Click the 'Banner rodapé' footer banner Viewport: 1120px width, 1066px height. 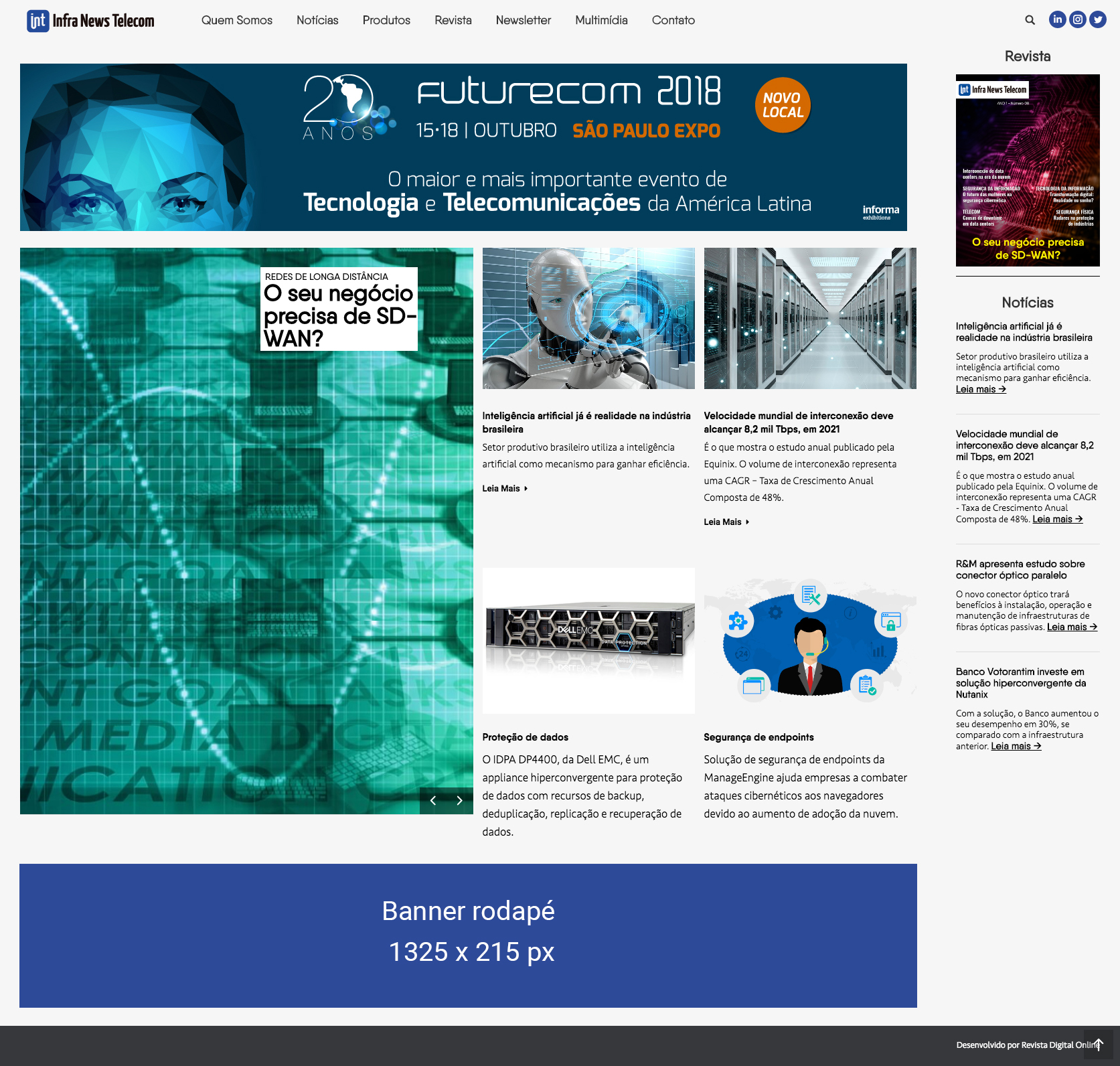pyautogui.click(x=468, y=935)
